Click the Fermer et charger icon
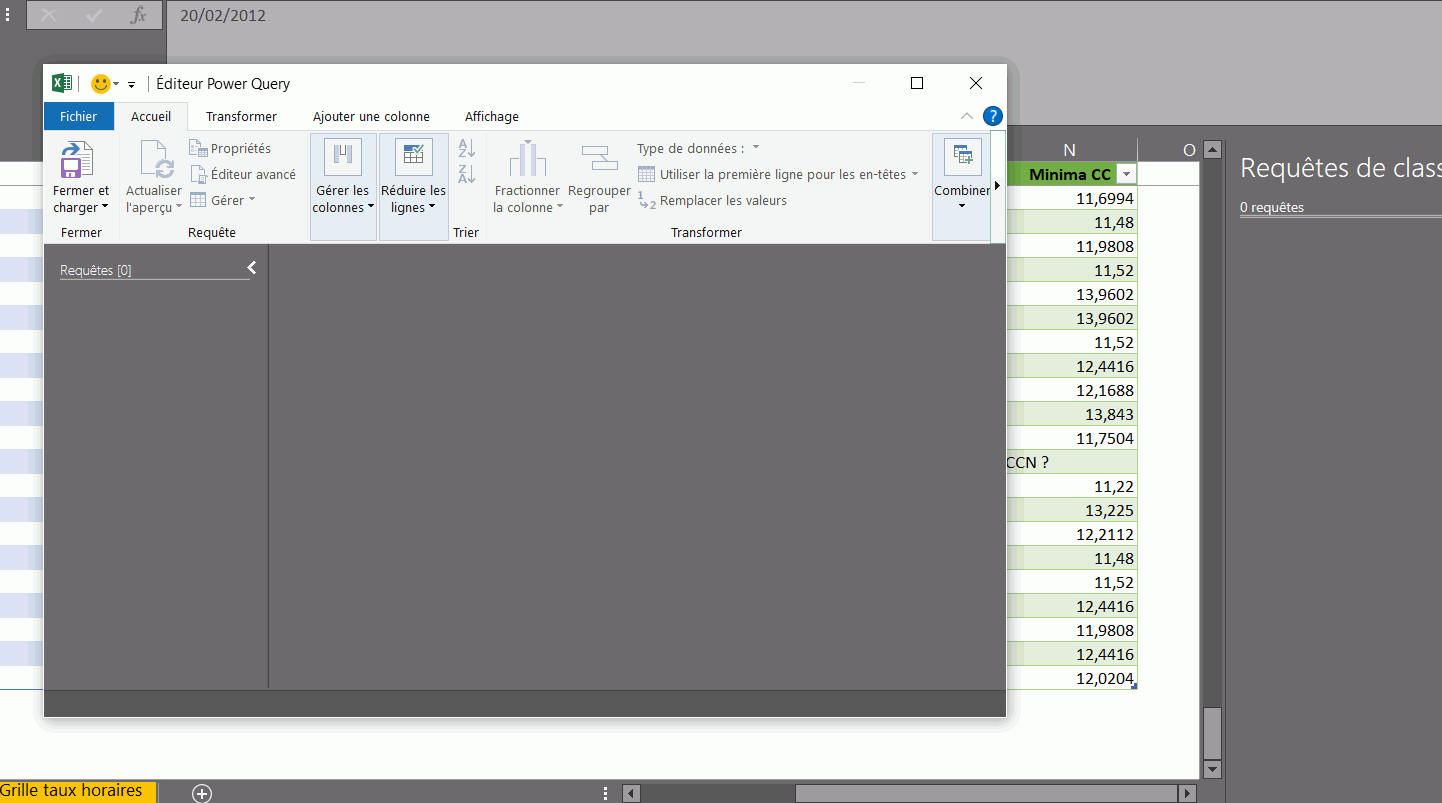 (x=77, y=161)
